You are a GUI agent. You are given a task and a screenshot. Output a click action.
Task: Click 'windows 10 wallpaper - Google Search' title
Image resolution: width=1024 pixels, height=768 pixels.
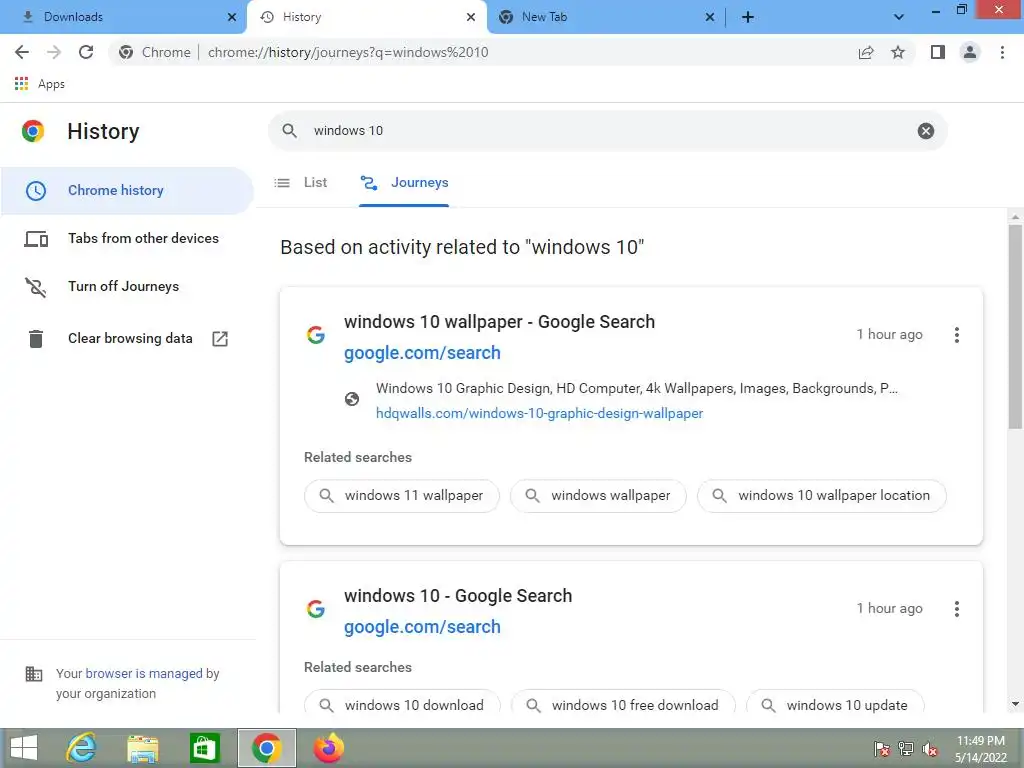500,322
